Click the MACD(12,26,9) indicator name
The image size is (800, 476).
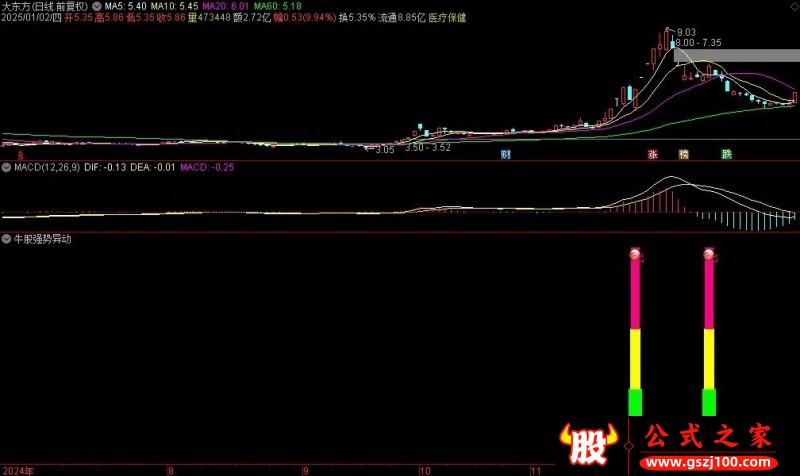coord(47,167)
